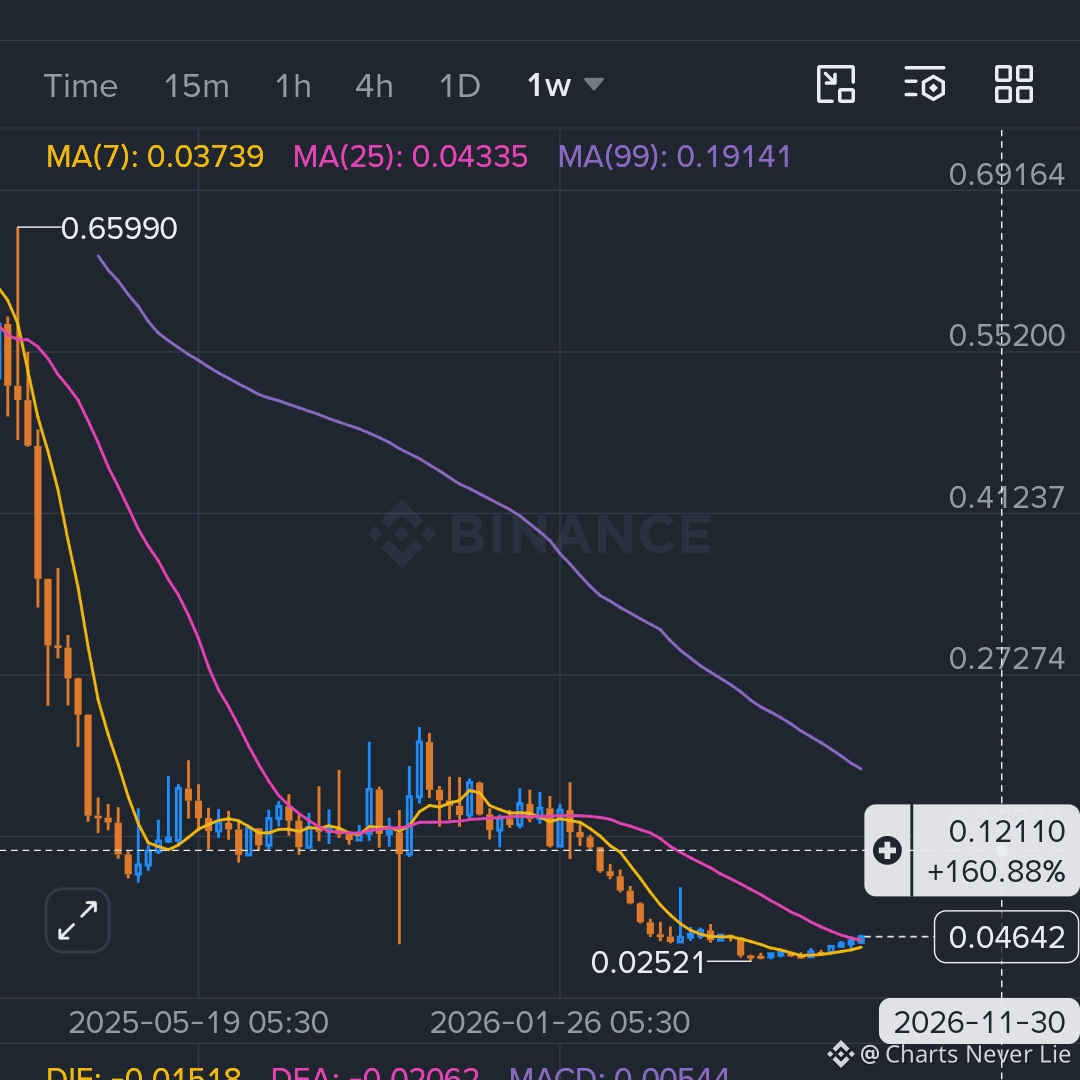Tap the 0.55200 price axis label
1080x1080 pixels.
(x=1006, y=336)
